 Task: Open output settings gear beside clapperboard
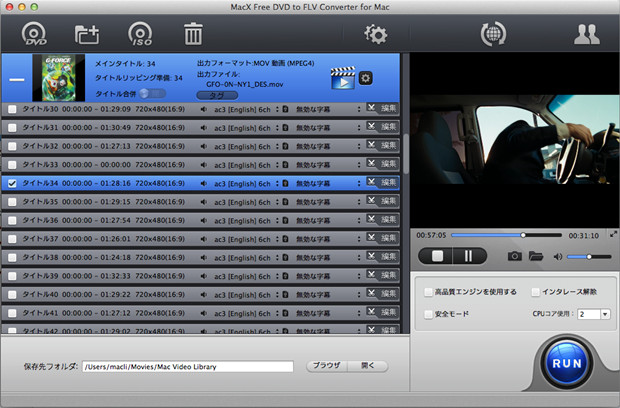365,78
